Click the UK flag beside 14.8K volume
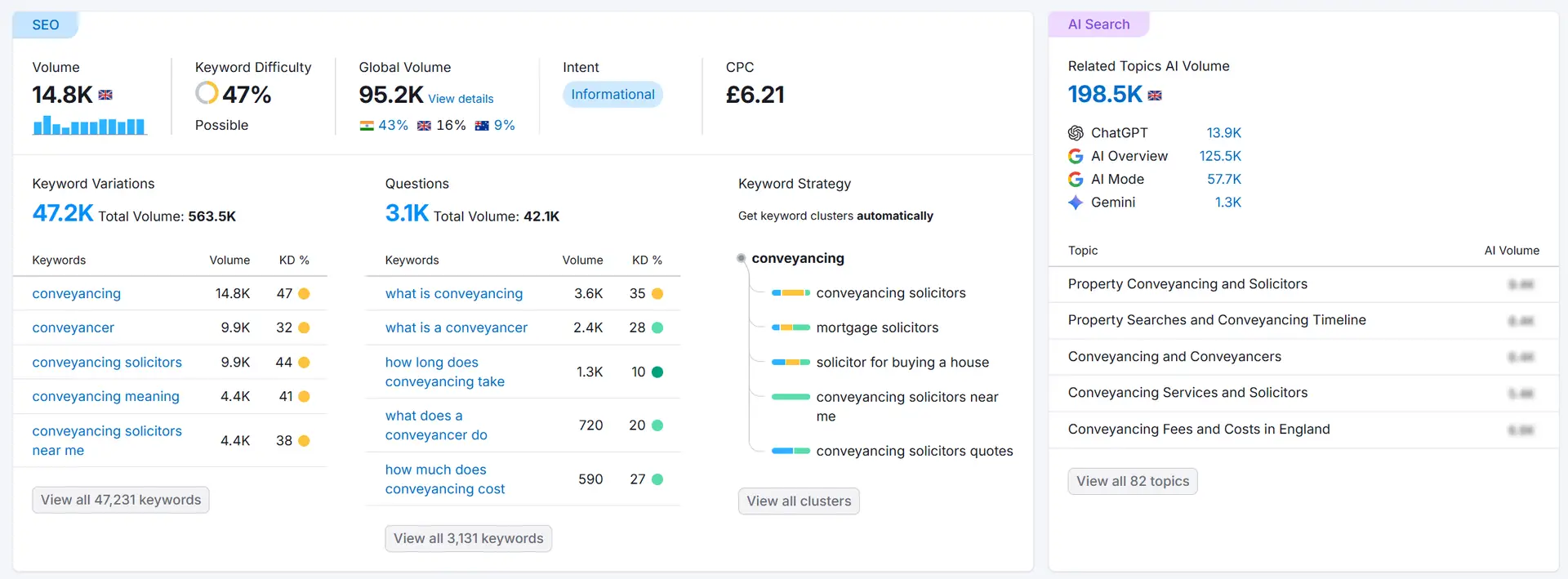 click(x=105, y=95)
